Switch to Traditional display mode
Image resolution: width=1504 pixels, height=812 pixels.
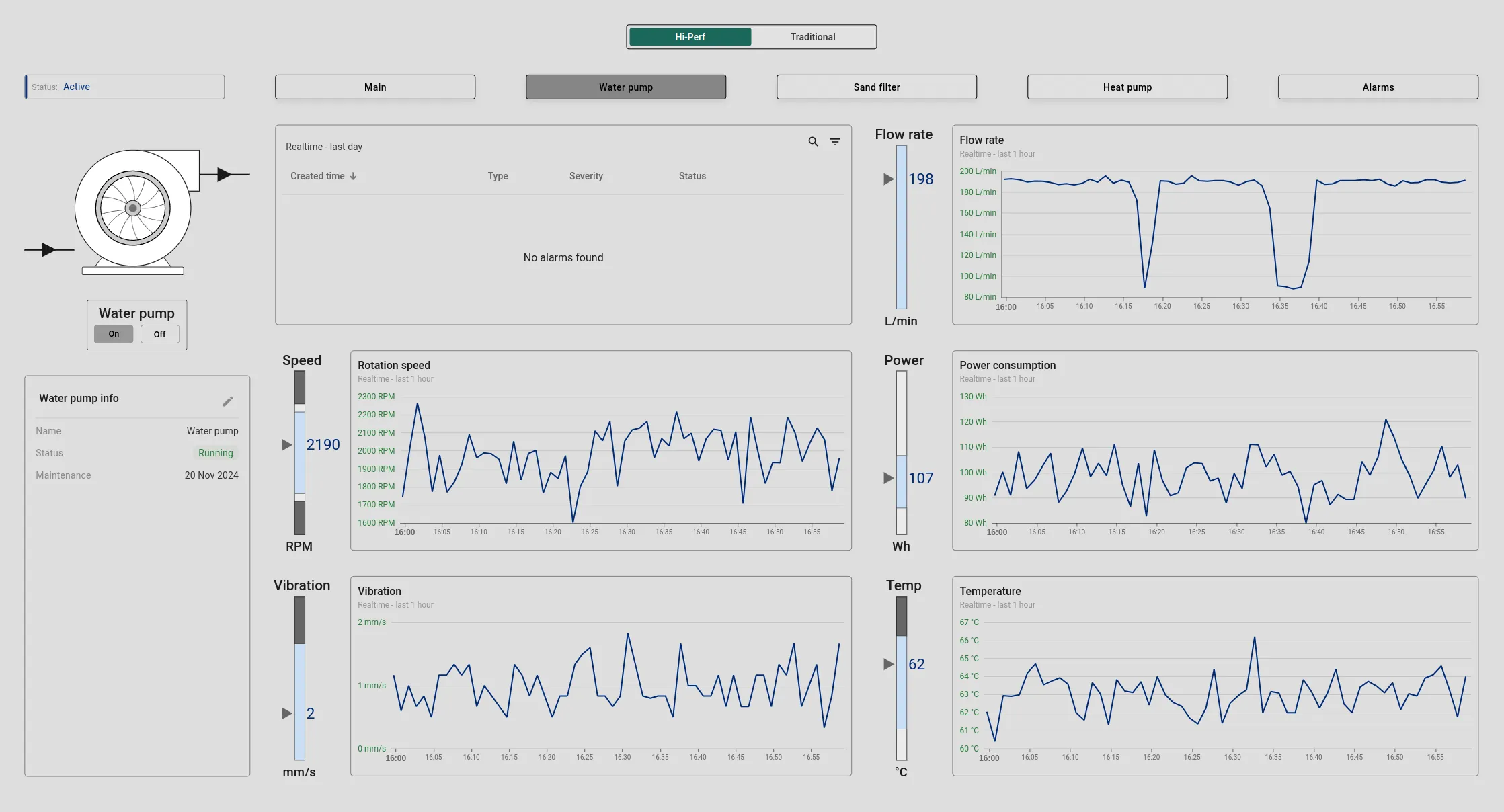pos(812,37)
